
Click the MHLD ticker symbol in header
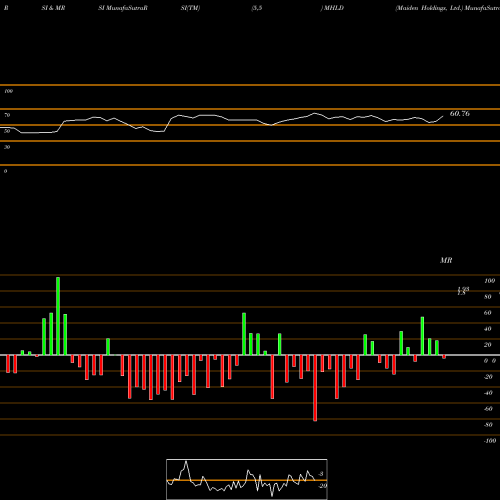point(333,8)
